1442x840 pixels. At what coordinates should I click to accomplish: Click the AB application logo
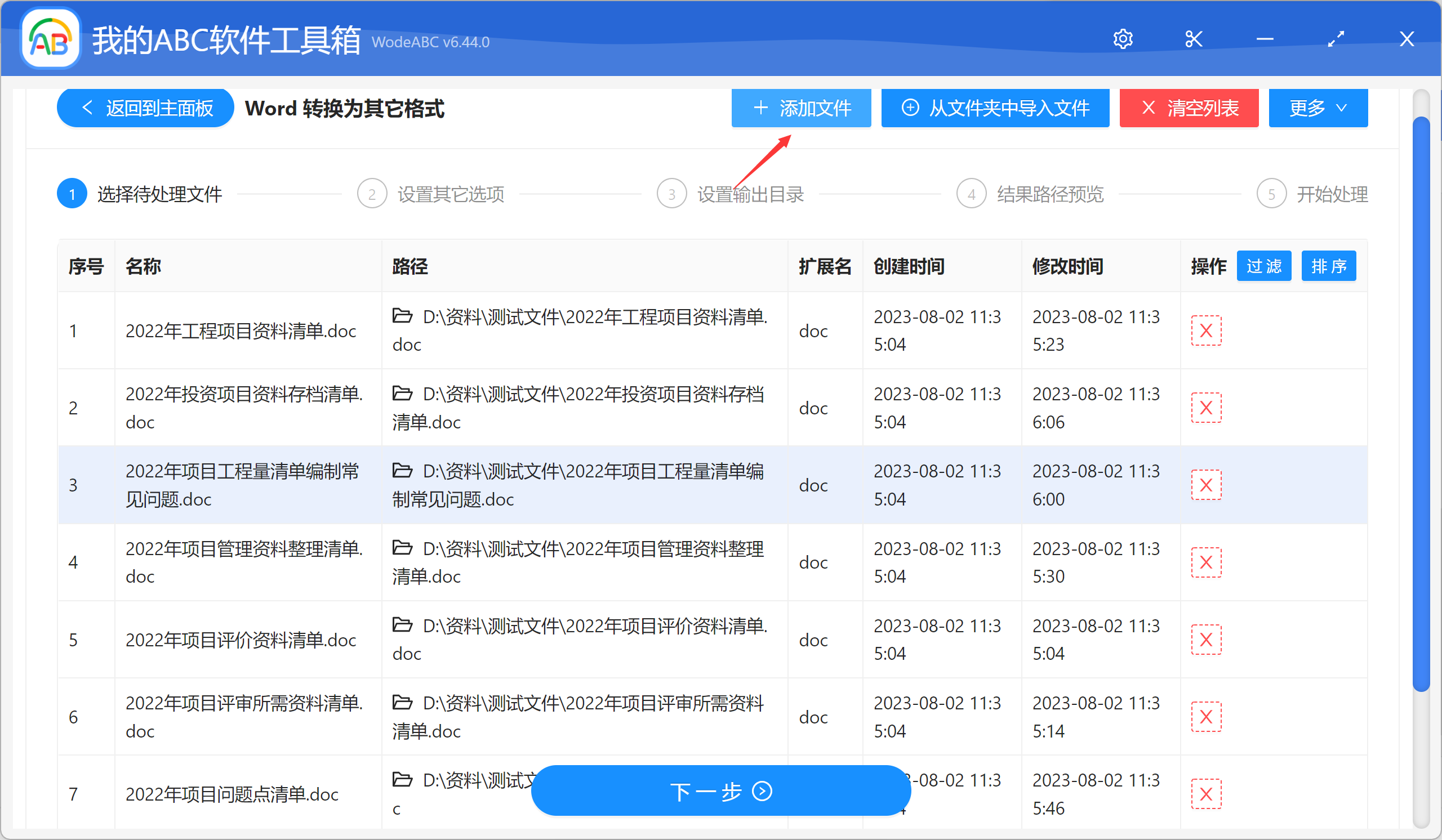[x=50, y=38]
